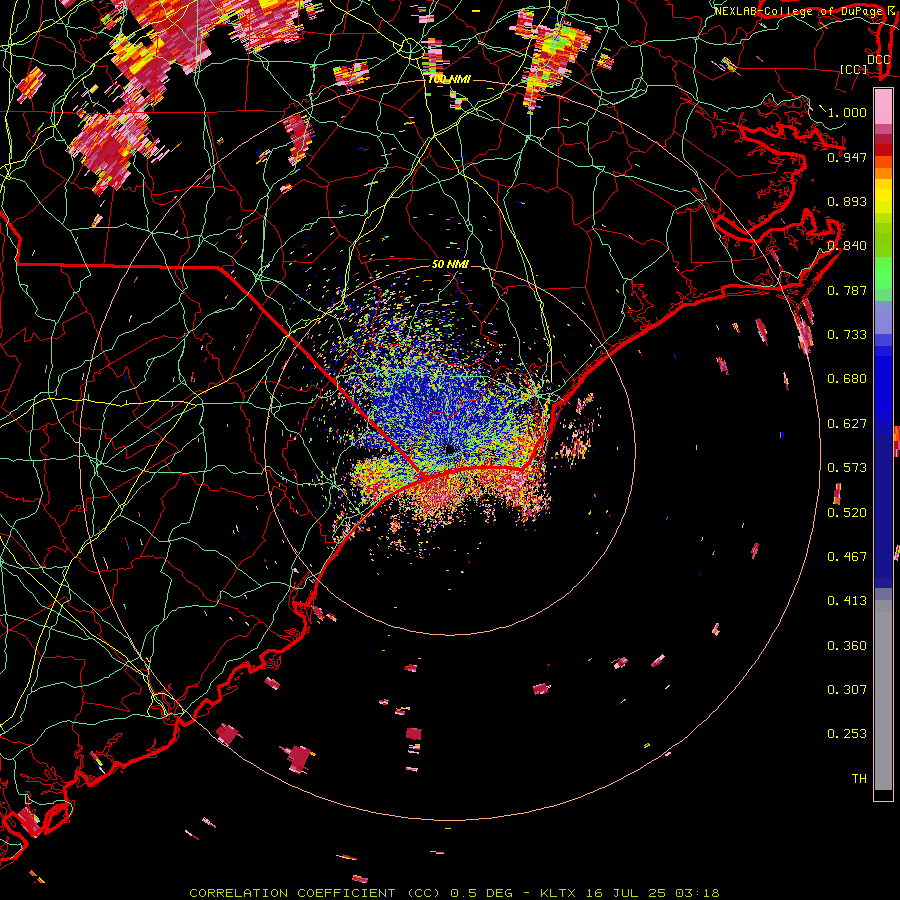Click the 0.360 legend value
The height and width of the screenshot is (900, 900).
[x=847, y=646]
